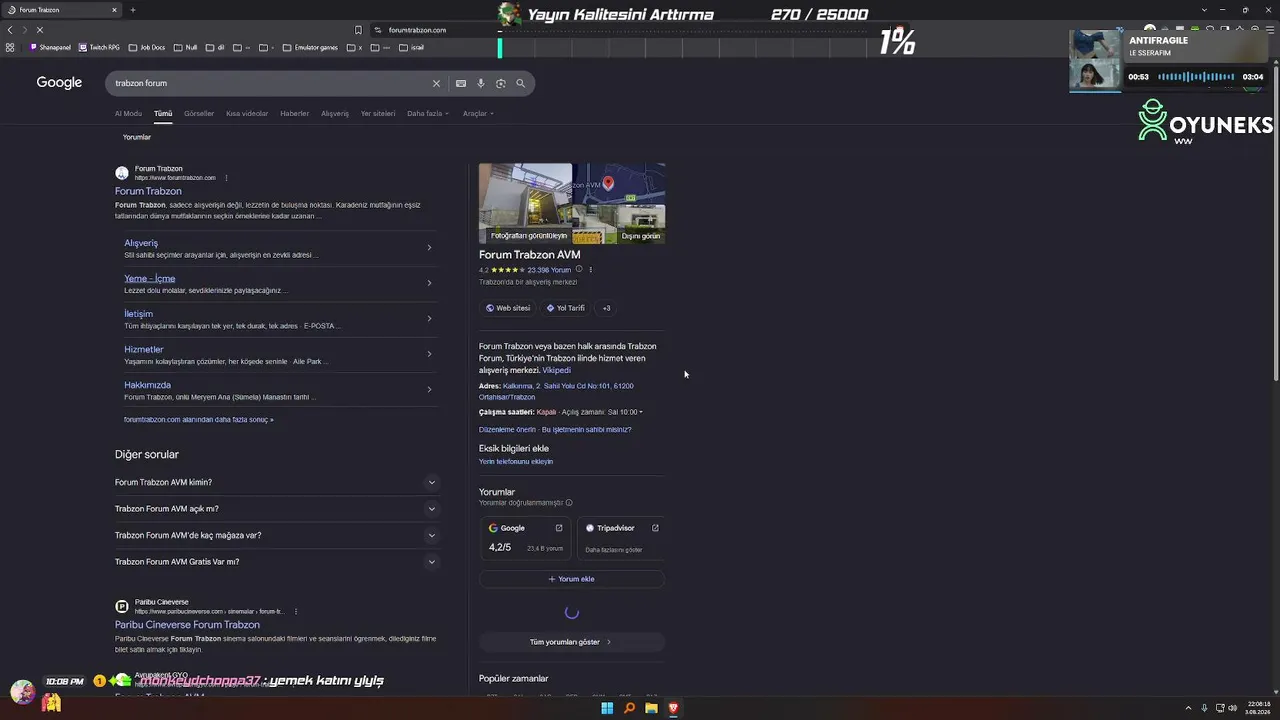Switch to Kısa videolar tab
The image size is (1280, 720).
coord(247,114)
